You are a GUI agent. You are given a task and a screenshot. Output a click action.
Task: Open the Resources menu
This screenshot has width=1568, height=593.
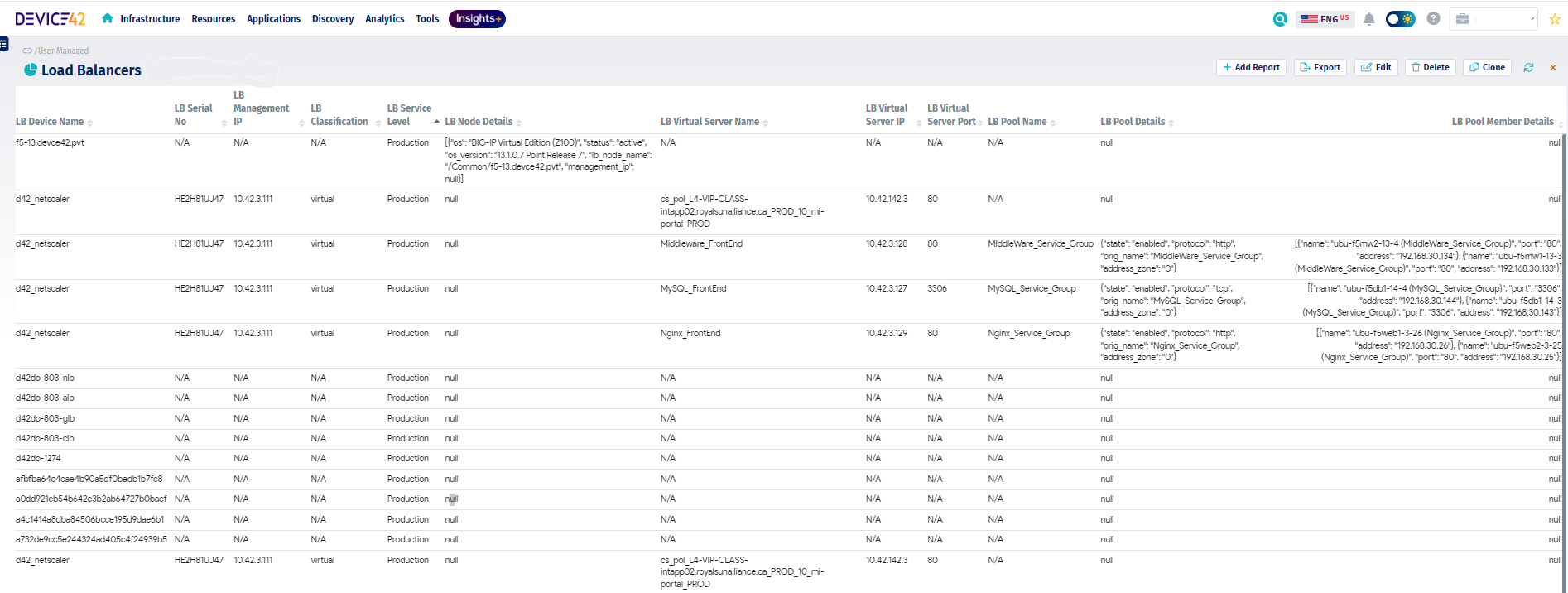(x=214, y=18)
